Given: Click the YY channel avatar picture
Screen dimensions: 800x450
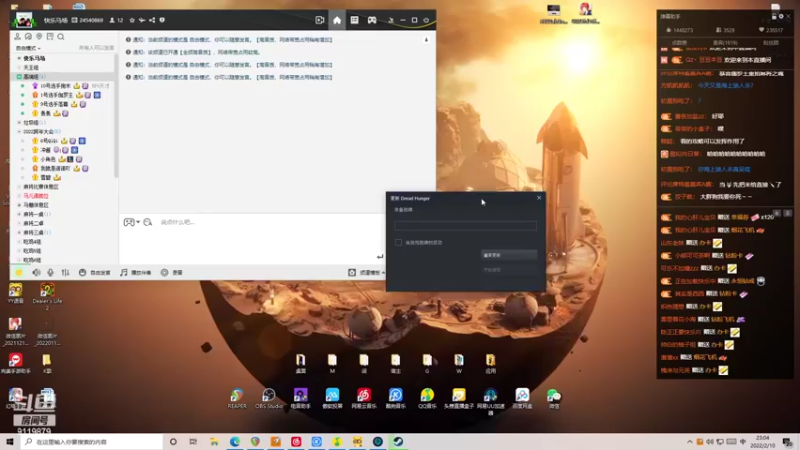Looking at the screenshot, I should (x=24, y=20).
